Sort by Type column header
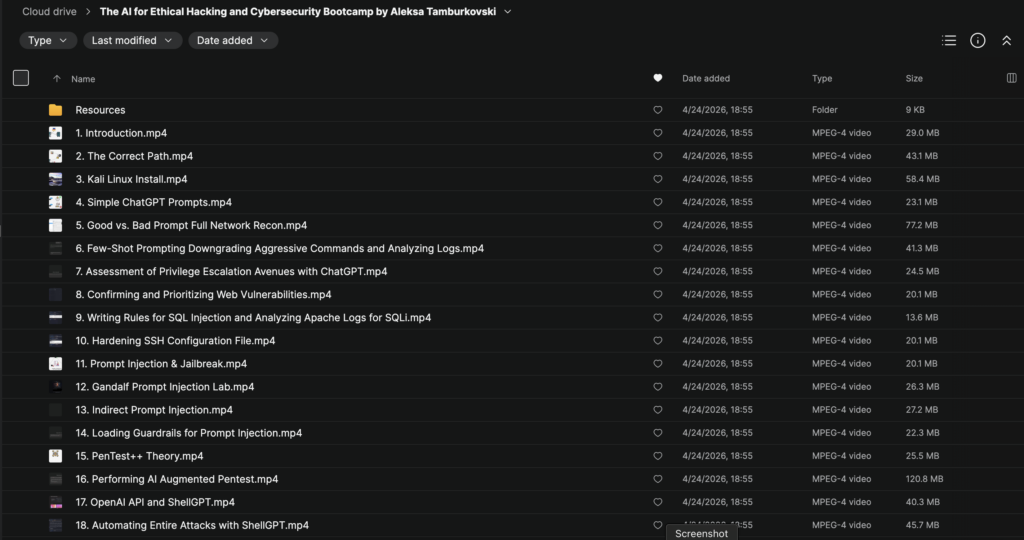The image size is (1024, 540). [822, 78]
